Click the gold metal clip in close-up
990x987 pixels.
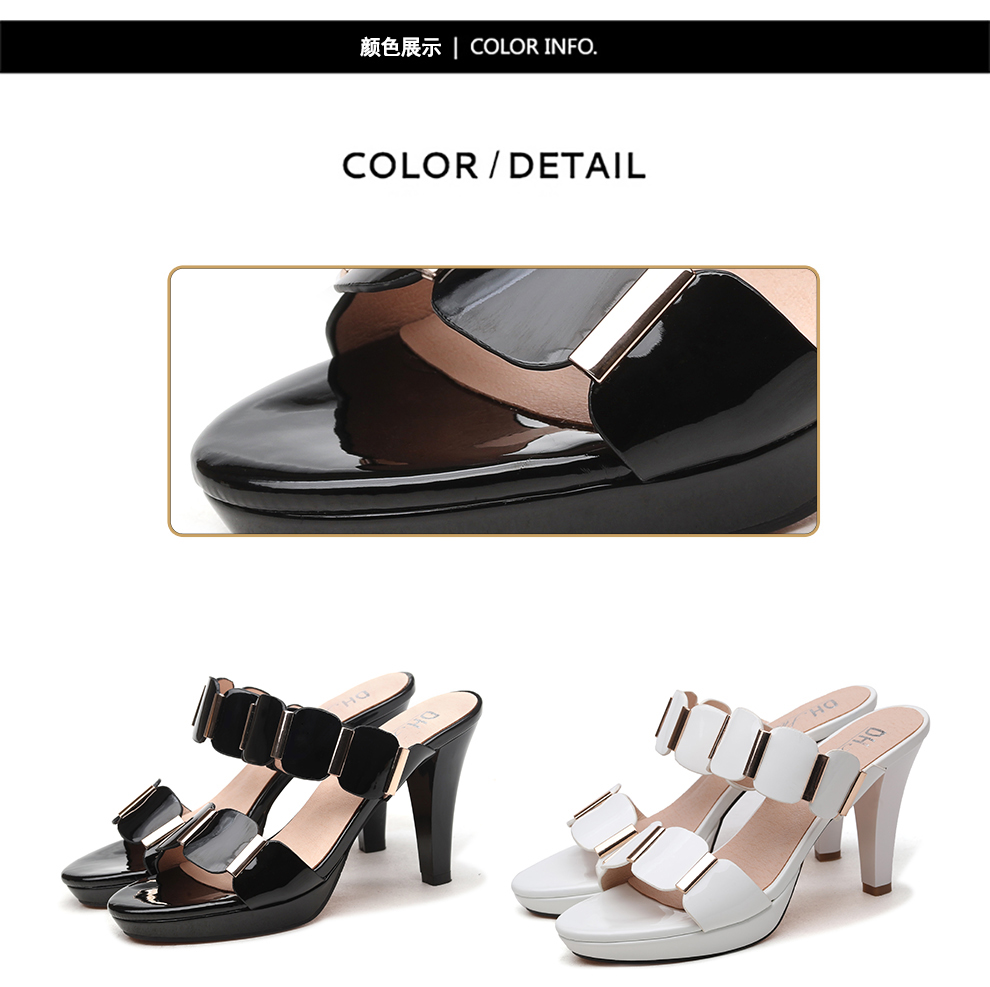633,326
